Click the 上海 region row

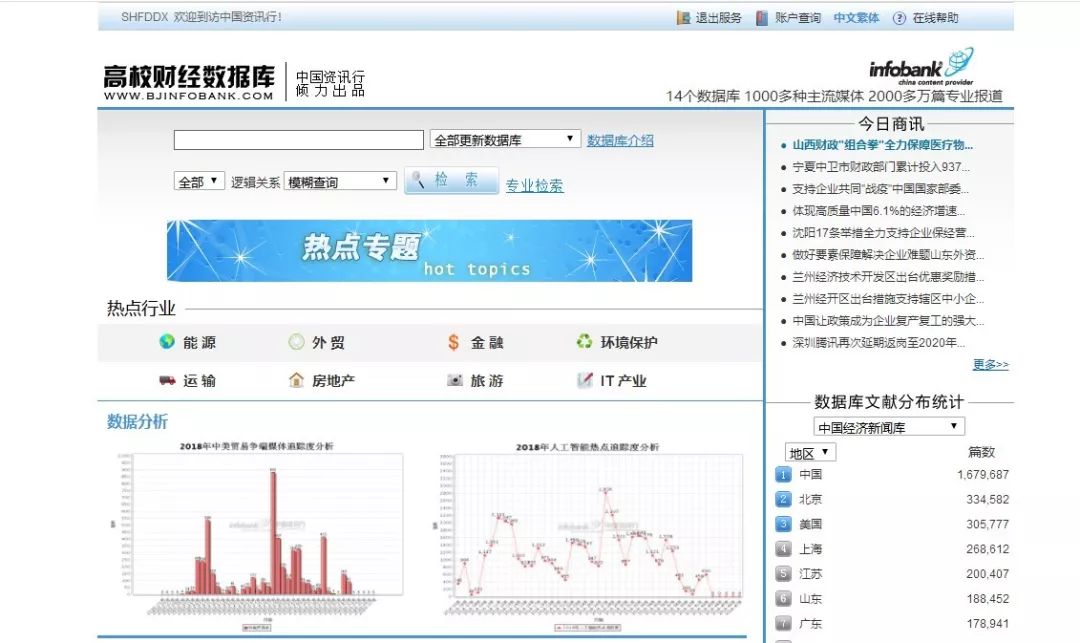point(892,549)
